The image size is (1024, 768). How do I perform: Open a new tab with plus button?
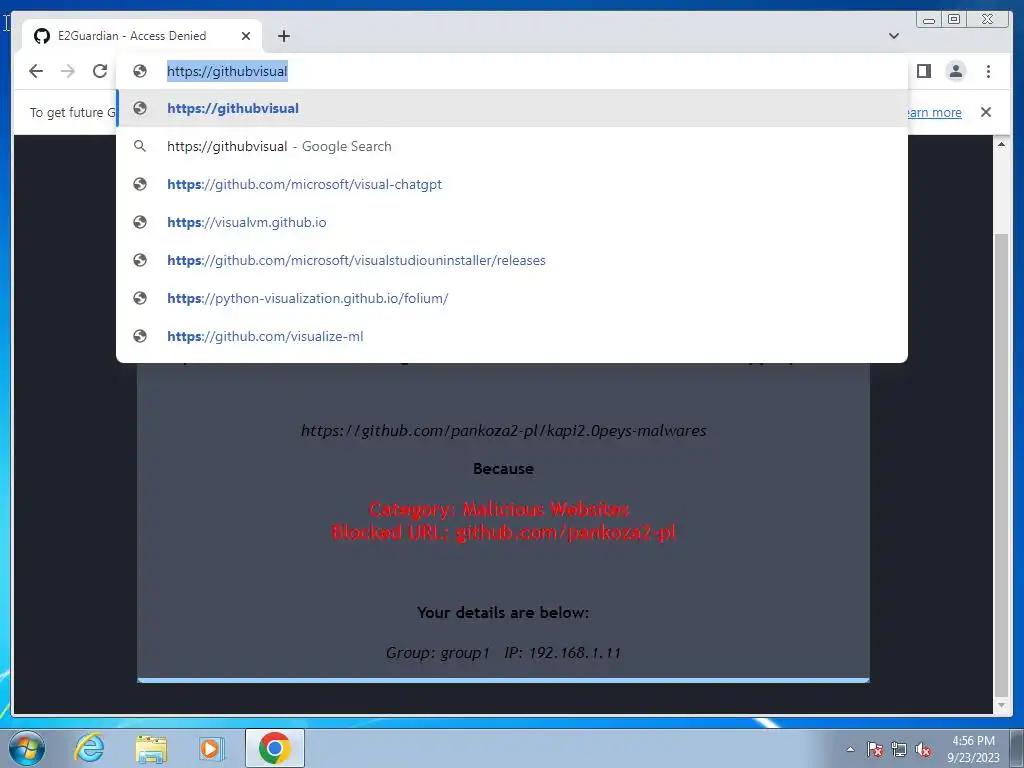pos(283,36)
